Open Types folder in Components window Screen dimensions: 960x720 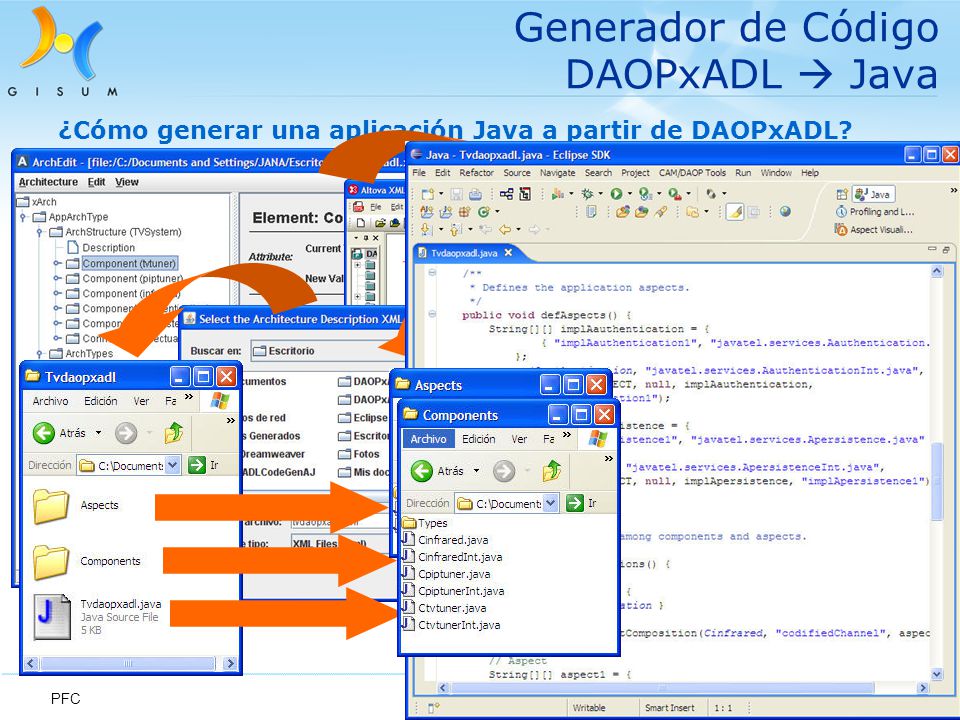[426, 523]
